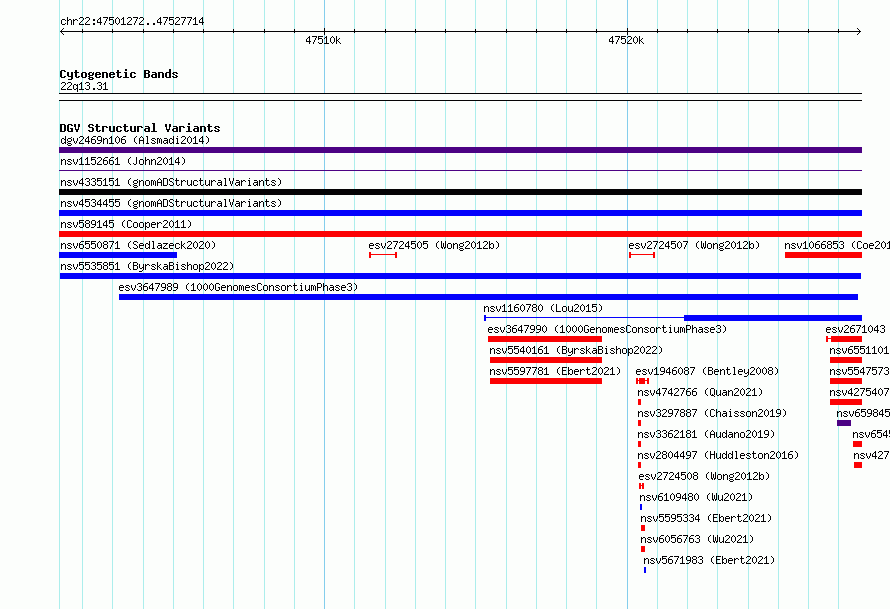This screenshot has height=609, width=890.
Task: Open nsv2804497 (Huddleston2016) label
Action: (x=718, y=455)
